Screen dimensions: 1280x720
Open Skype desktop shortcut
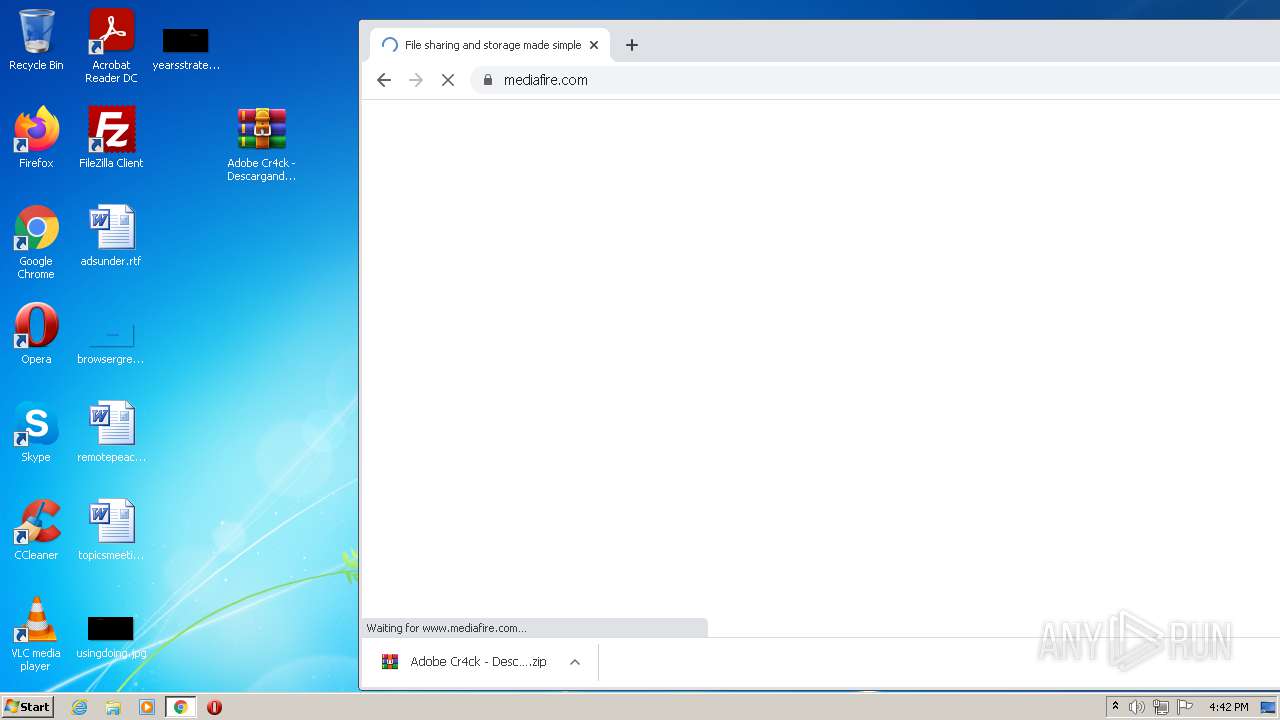[x=36, y=432]
